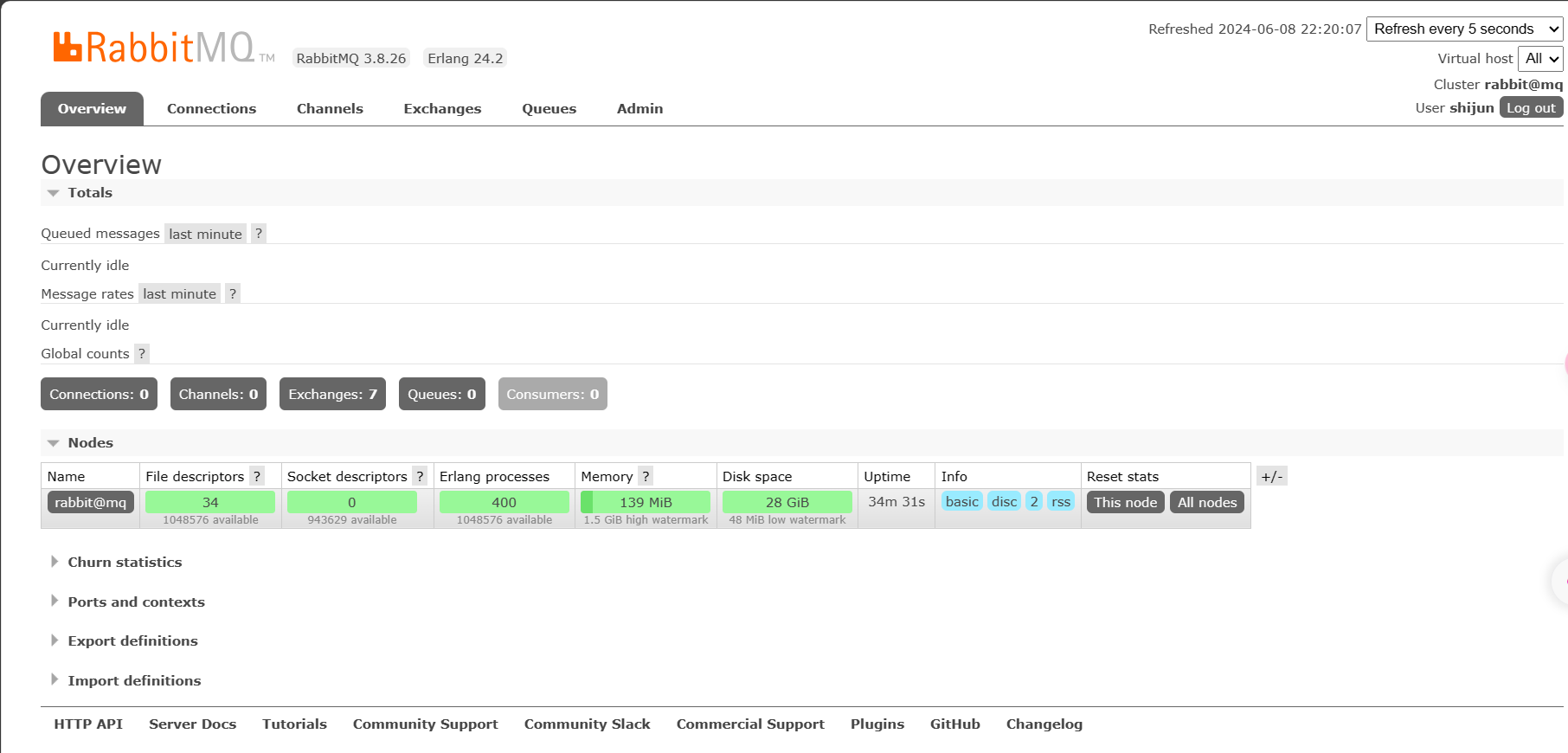
Task: Switch to the Connections tab
Action: point(211,108)
